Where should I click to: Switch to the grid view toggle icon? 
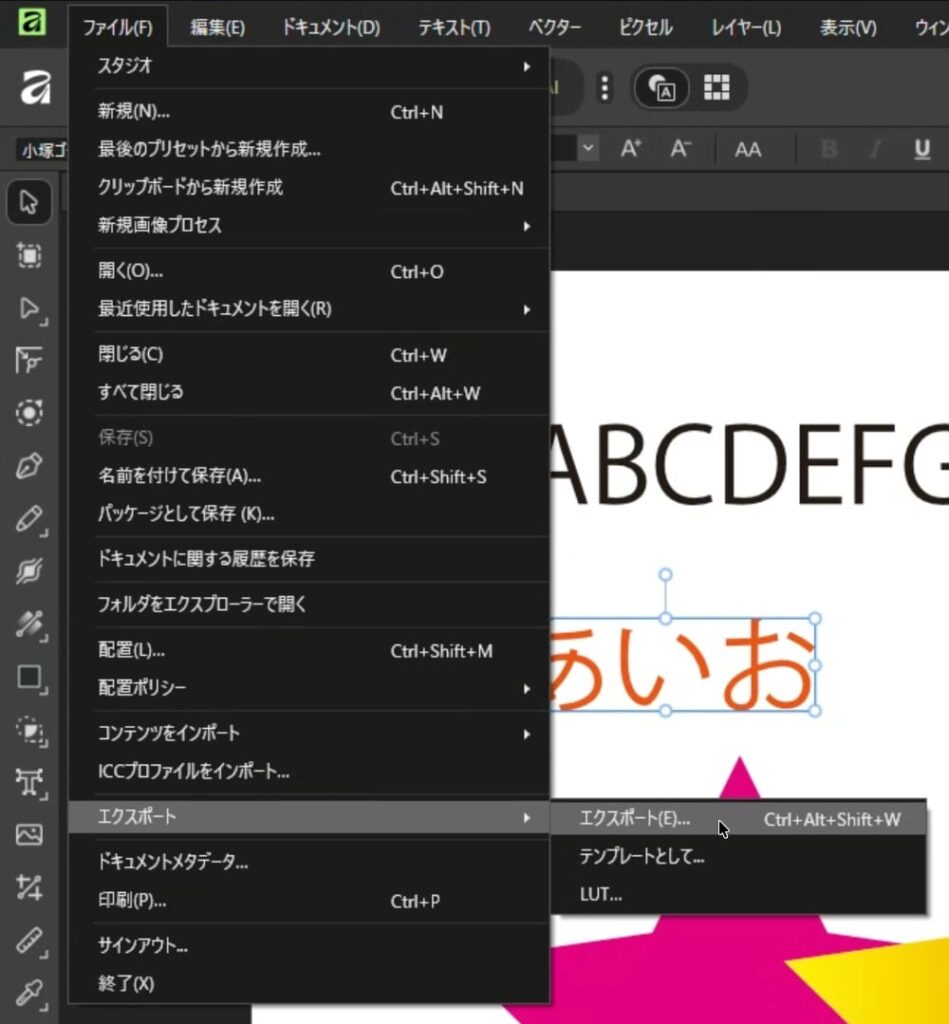[x=716, y=88]
